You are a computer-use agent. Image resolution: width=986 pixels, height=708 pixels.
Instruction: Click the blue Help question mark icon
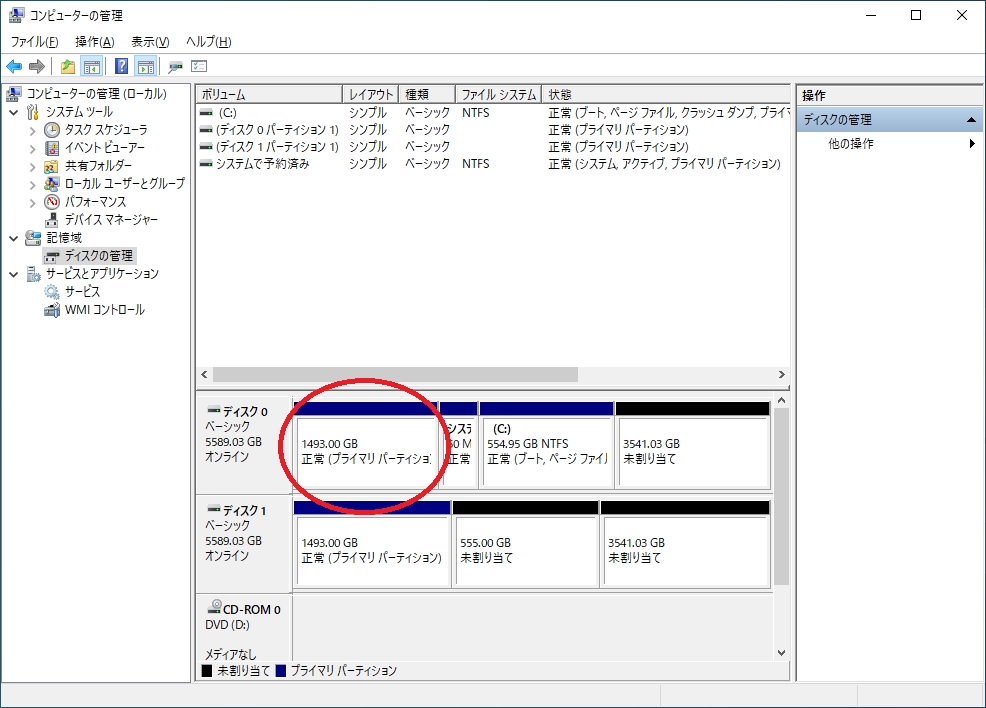coord(121,66)
